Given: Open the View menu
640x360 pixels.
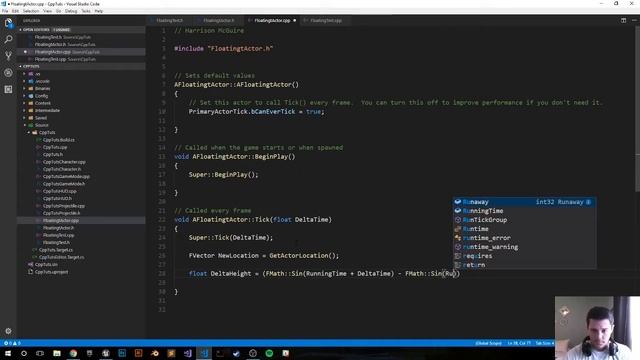Looking at the screenshot, I should coord(47,11).
